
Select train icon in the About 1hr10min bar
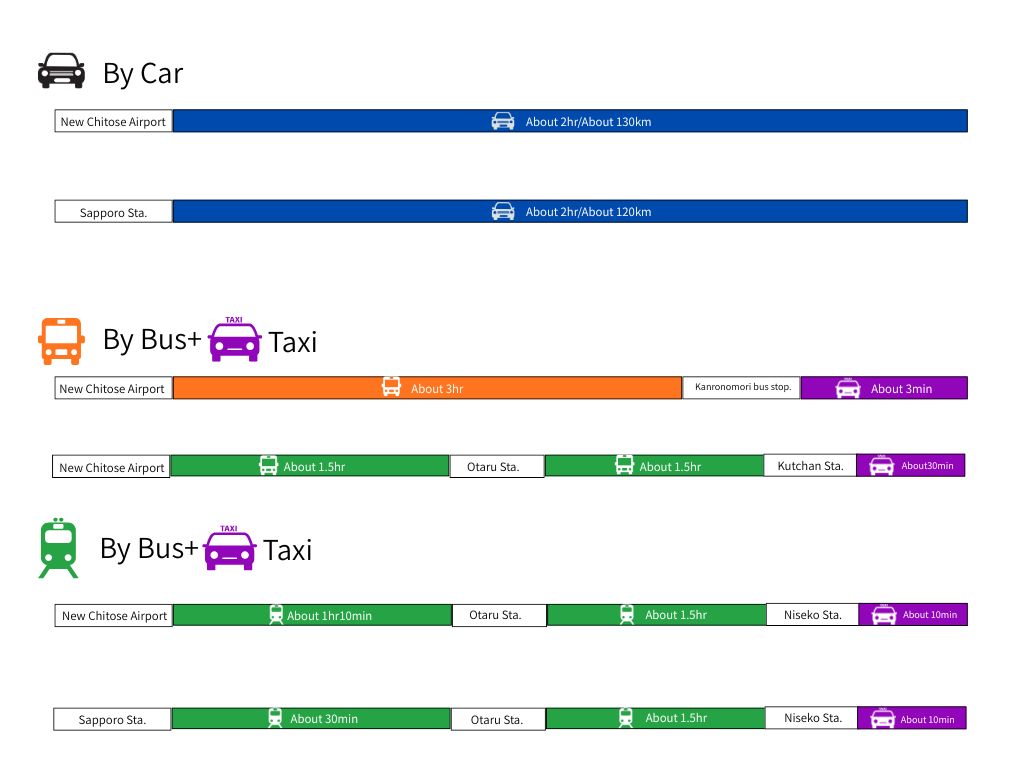tap(276, 615)
